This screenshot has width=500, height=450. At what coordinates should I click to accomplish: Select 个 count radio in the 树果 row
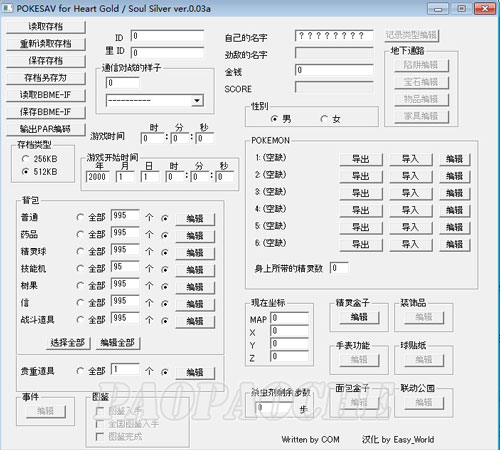pyautogui.click(x=164, y=286)
